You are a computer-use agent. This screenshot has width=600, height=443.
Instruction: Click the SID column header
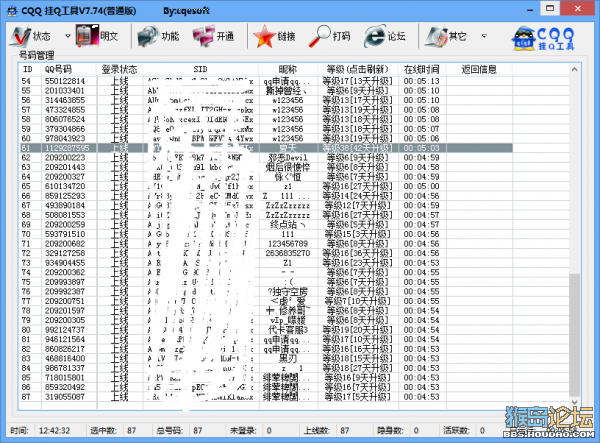pos(201,69)
